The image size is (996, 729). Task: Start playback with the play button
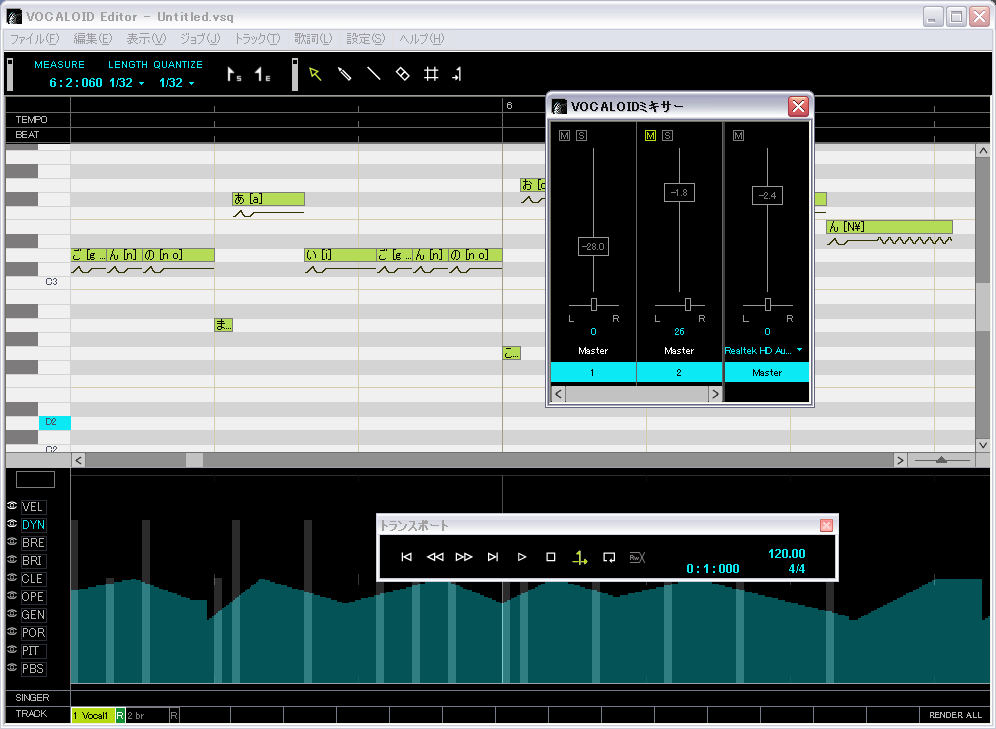pos(522,557)
